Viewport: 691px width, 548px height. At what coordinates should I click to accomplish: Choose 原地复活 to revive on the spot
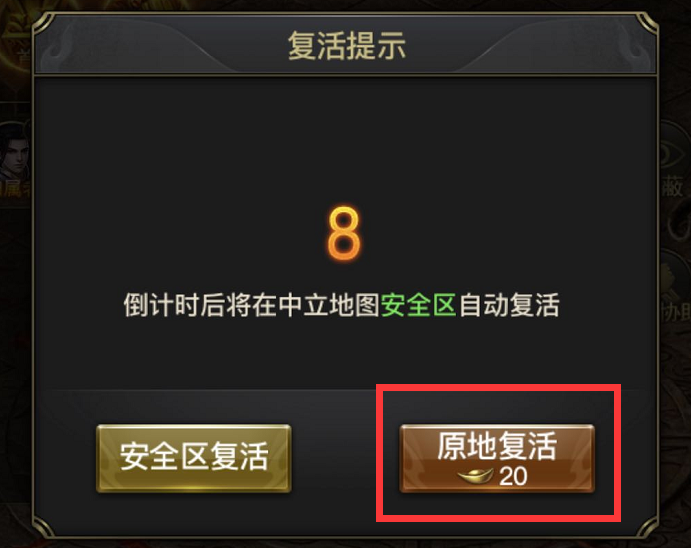(x=497, y=458)
